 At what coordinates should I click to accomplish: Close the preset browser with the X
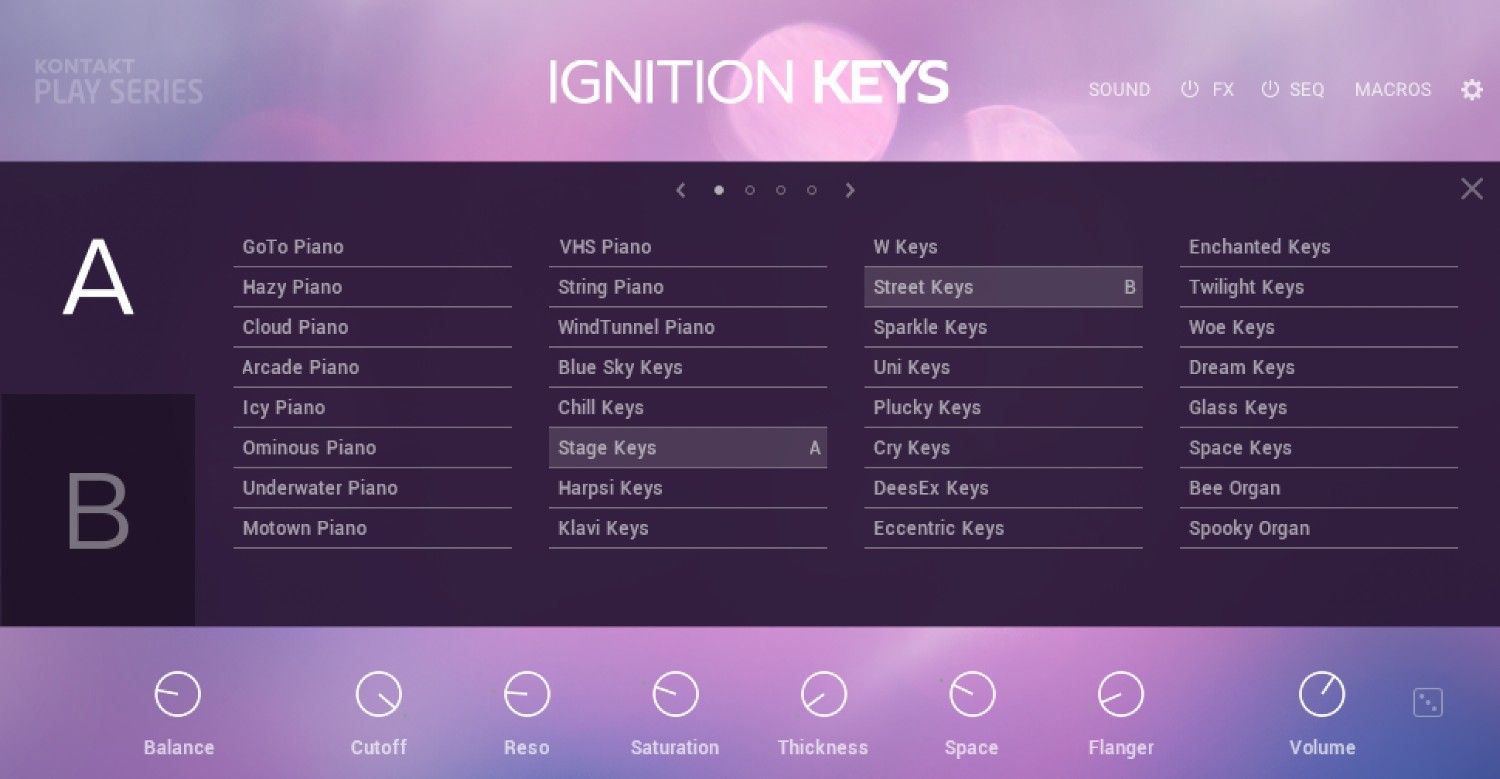pyautogui.click(x=1471, y=188)
